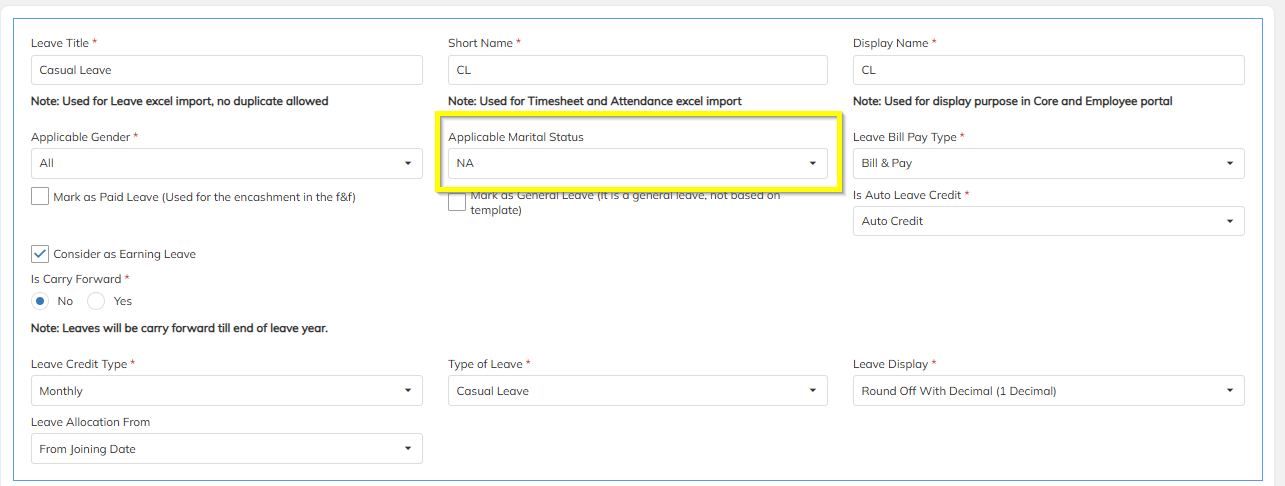Enable the Mark as Paid Leave checkbox

pyautogui.click(x=40, y=197)
